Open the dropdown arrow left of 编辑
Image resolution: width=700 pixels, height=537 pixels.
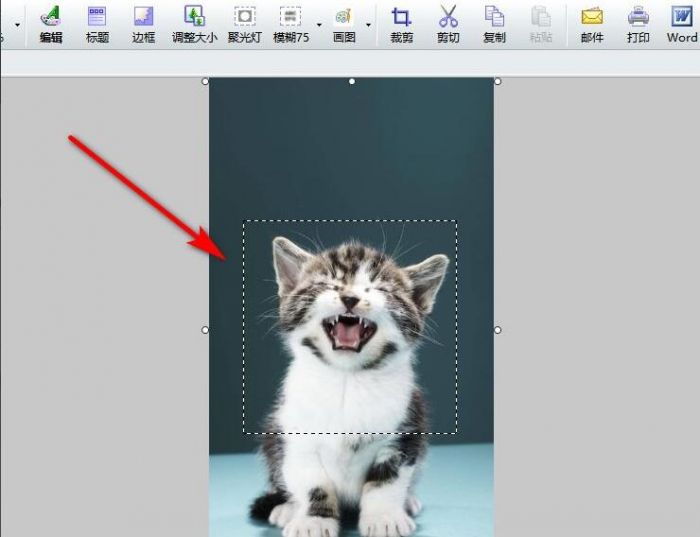[x=17, y=25]
